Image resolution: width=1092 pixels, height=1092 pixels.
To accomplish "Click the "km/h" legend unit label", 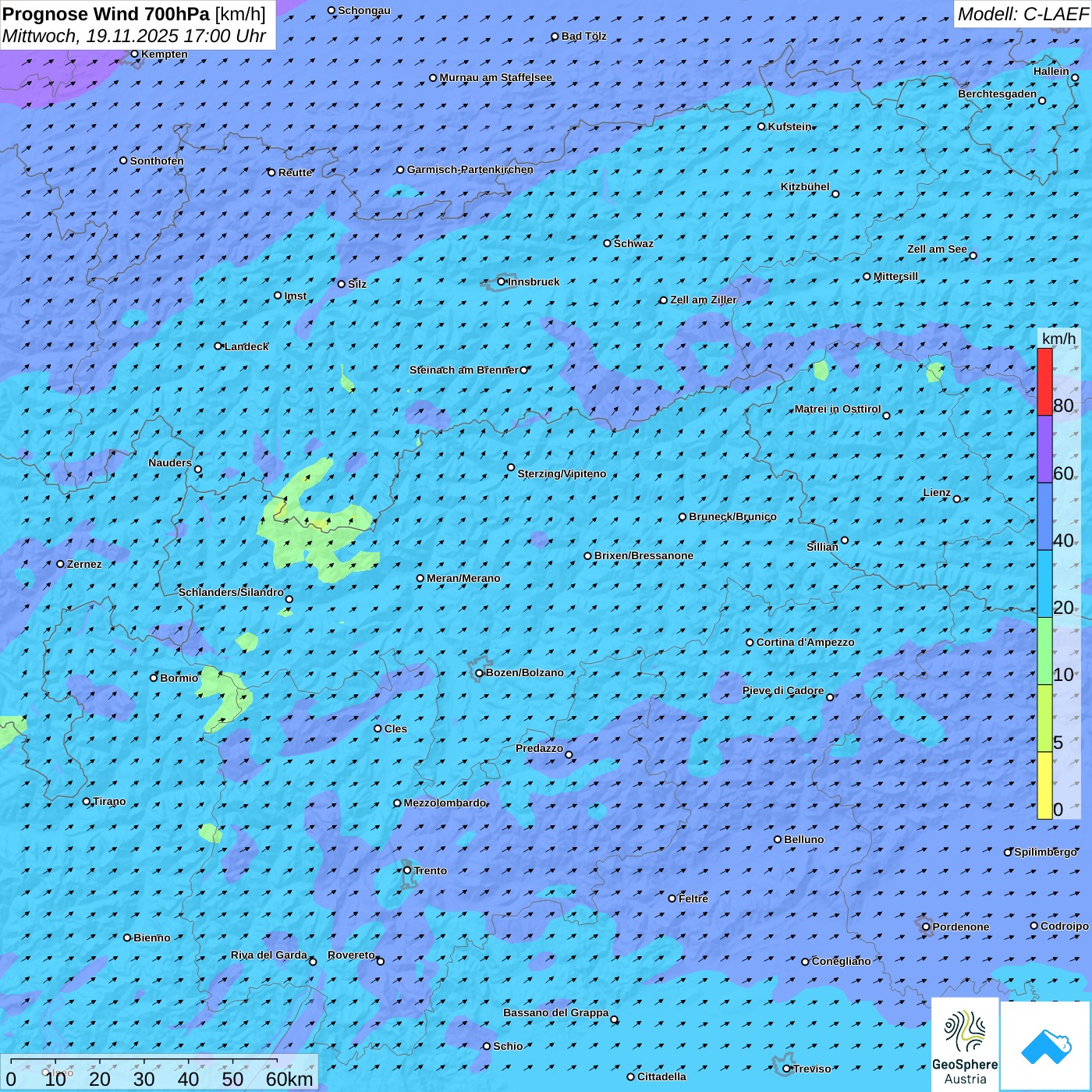I will point(1058,339).
